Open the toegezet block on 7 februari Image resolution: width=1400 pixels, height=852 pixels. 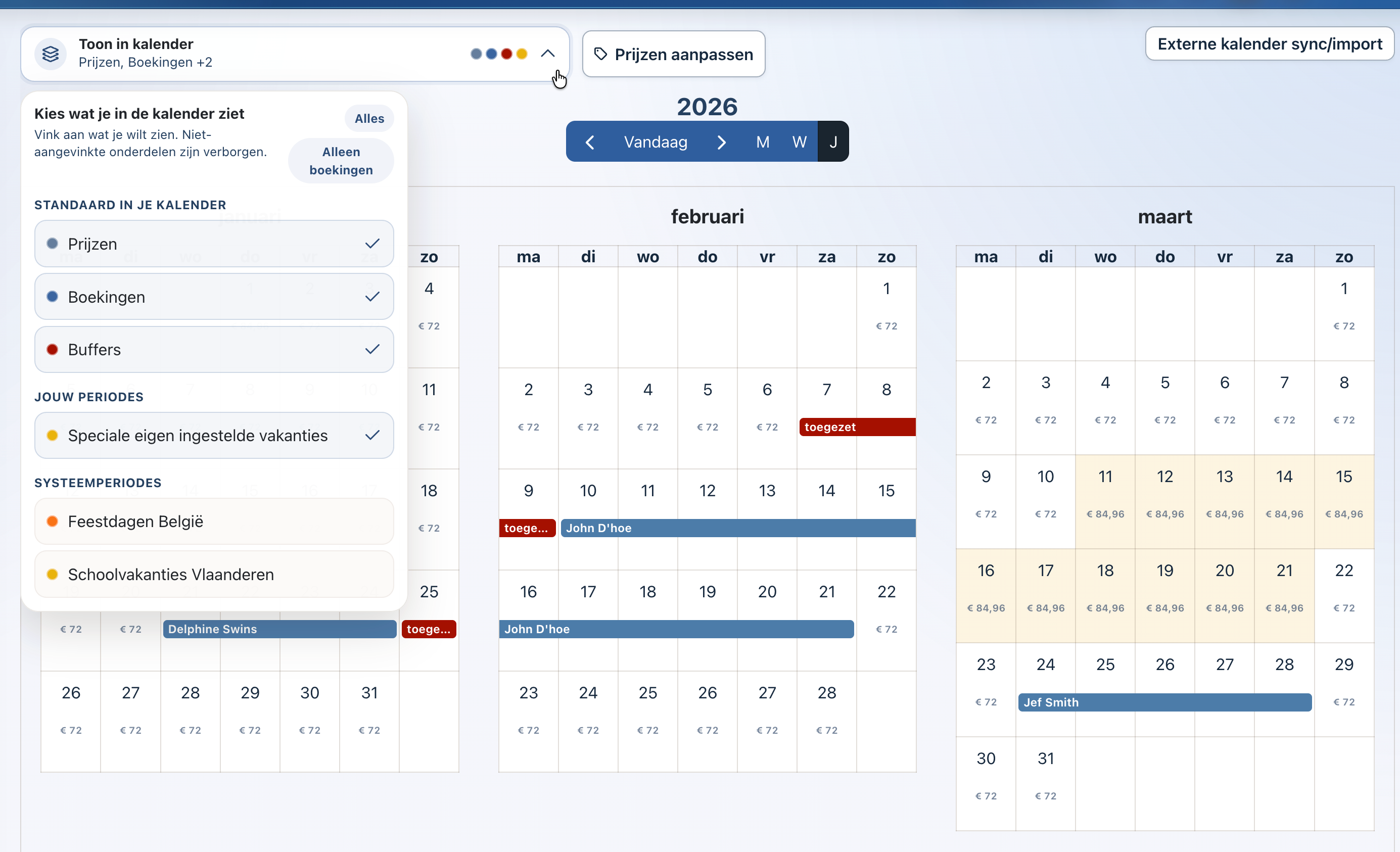click(x=857, y=427)
